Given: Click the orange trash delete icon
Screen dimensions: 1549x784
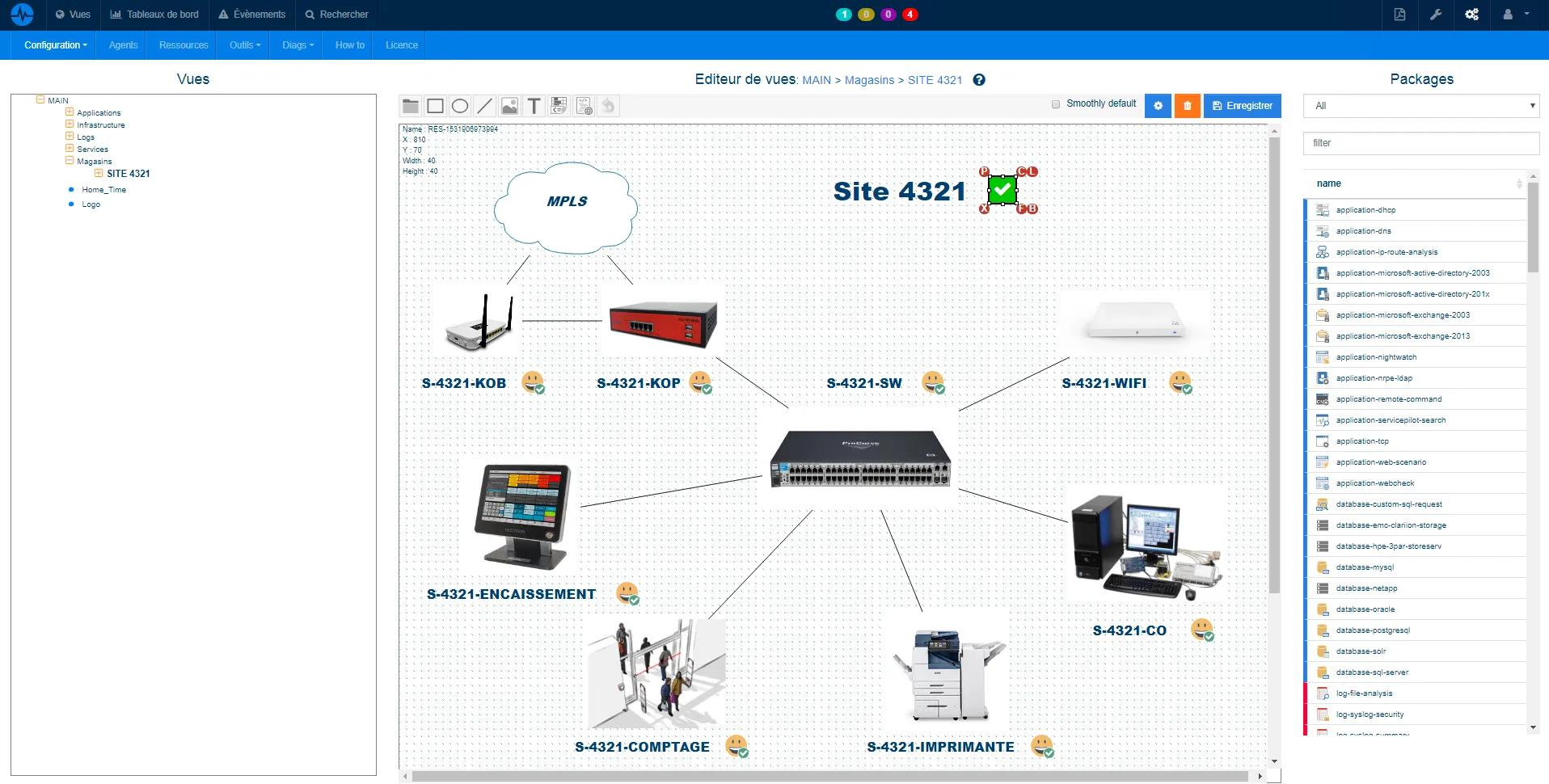Looking at the screenshot, I should [x=1187, y=106].
